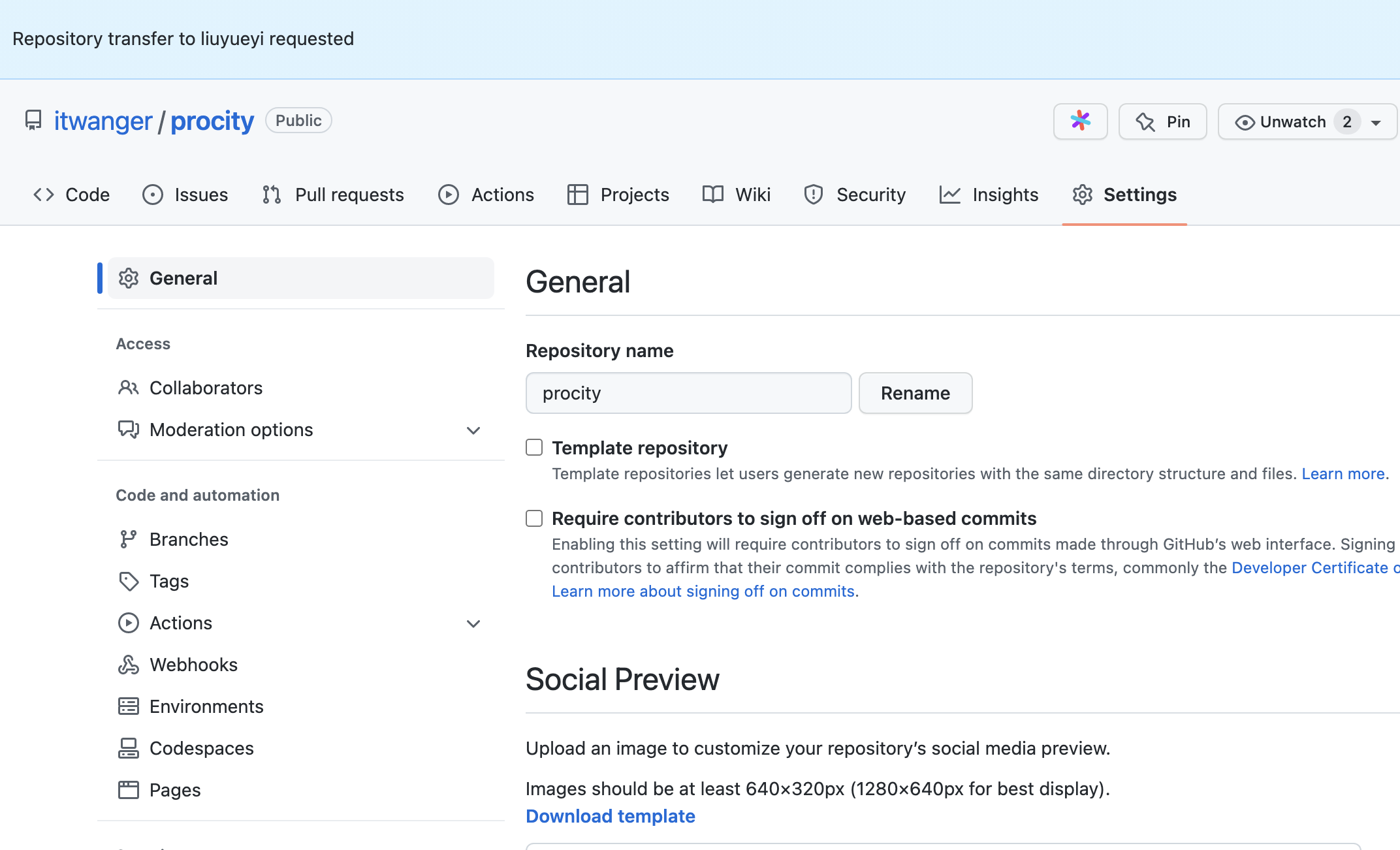Screen dimensions: 1400x850
Task: Expand the sidebar Actions chevron
Action: [473, 623]
